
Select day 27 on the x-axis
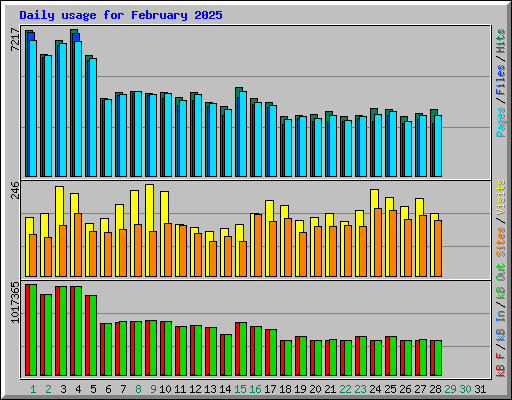pyautogui.click(x=420, y=389)
